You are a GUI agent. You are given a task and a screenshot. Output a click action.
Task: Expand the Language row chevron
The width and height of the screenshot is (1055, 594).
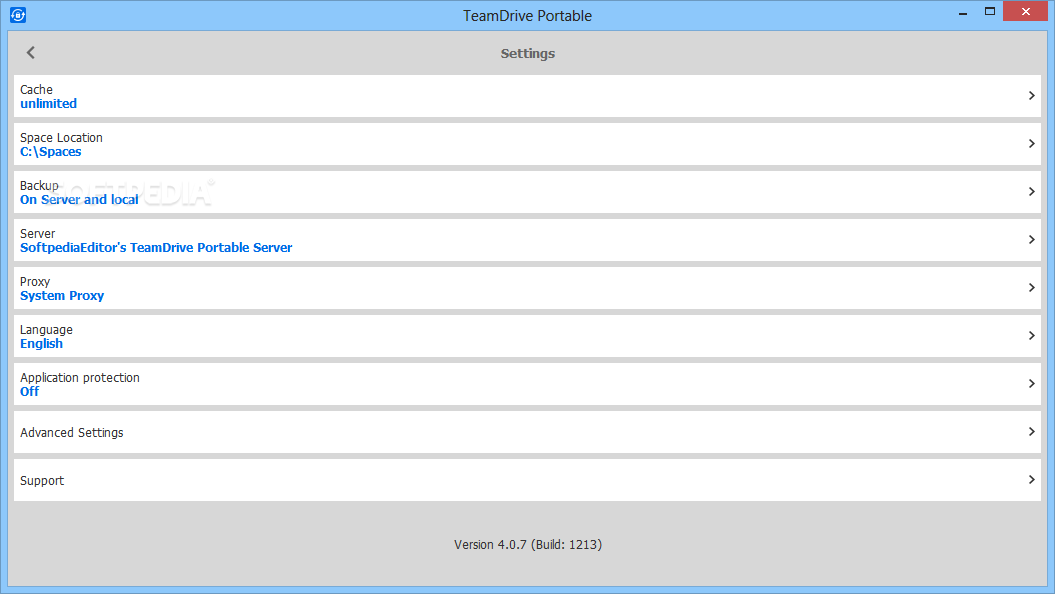click(1031, 335)
